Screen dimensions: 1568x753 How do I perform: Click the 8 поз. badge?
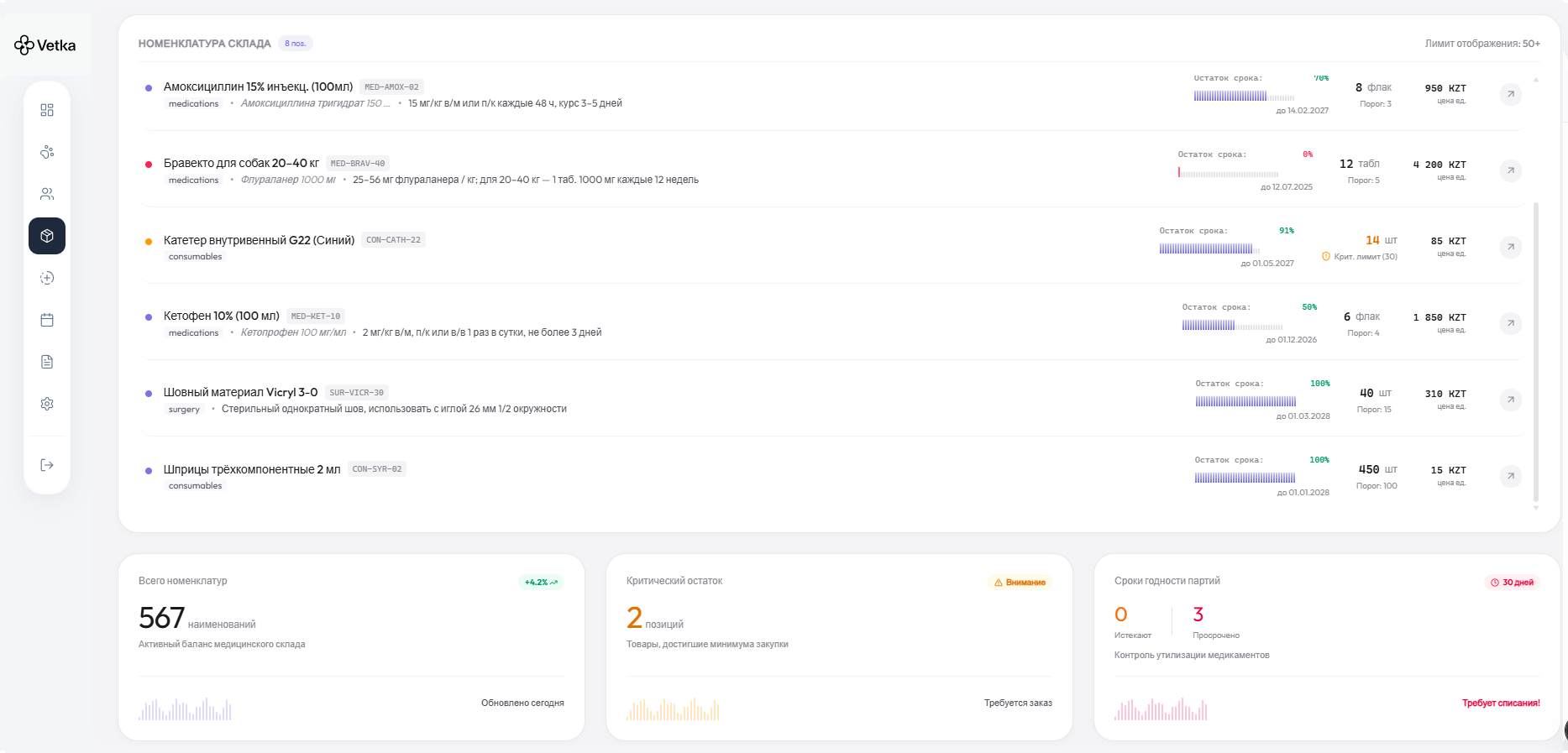295,44
